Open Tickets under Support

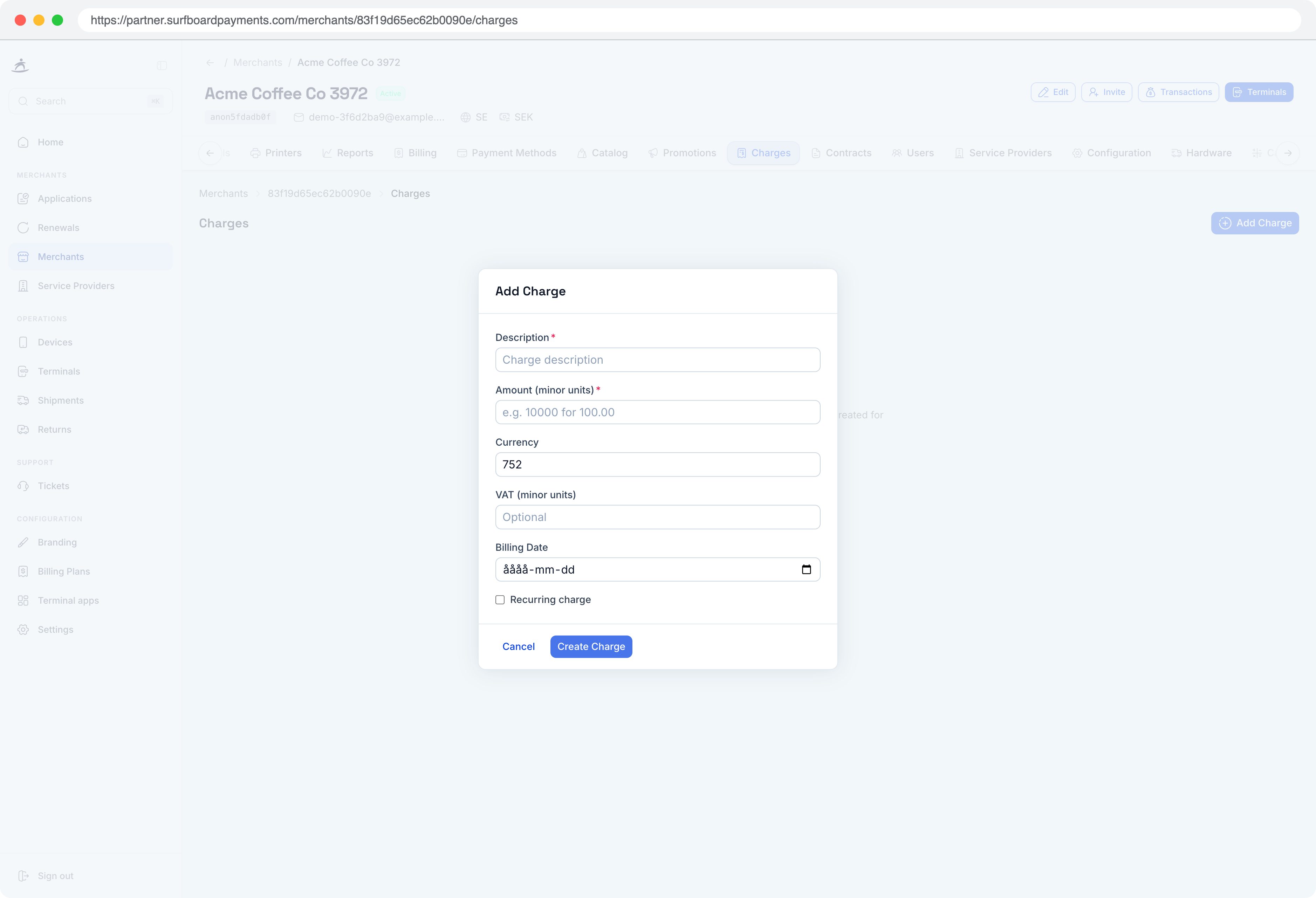(x=91, y=486)
